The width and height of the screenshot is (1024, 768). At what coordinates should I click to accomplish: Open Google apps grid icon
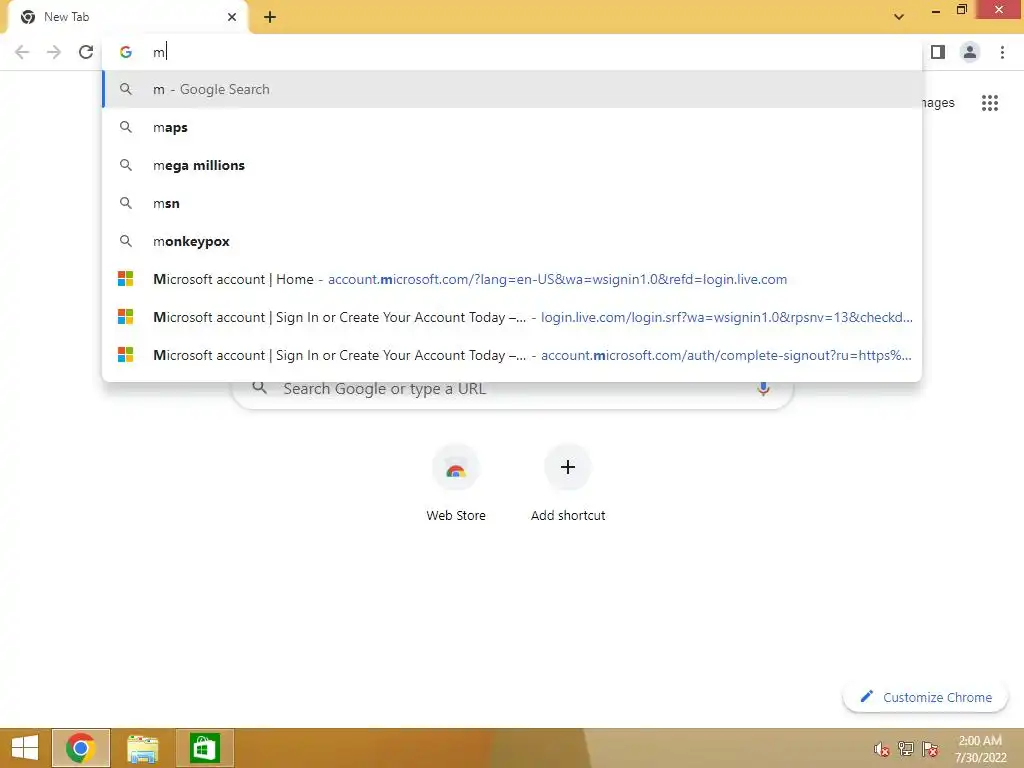click(989, 103)
